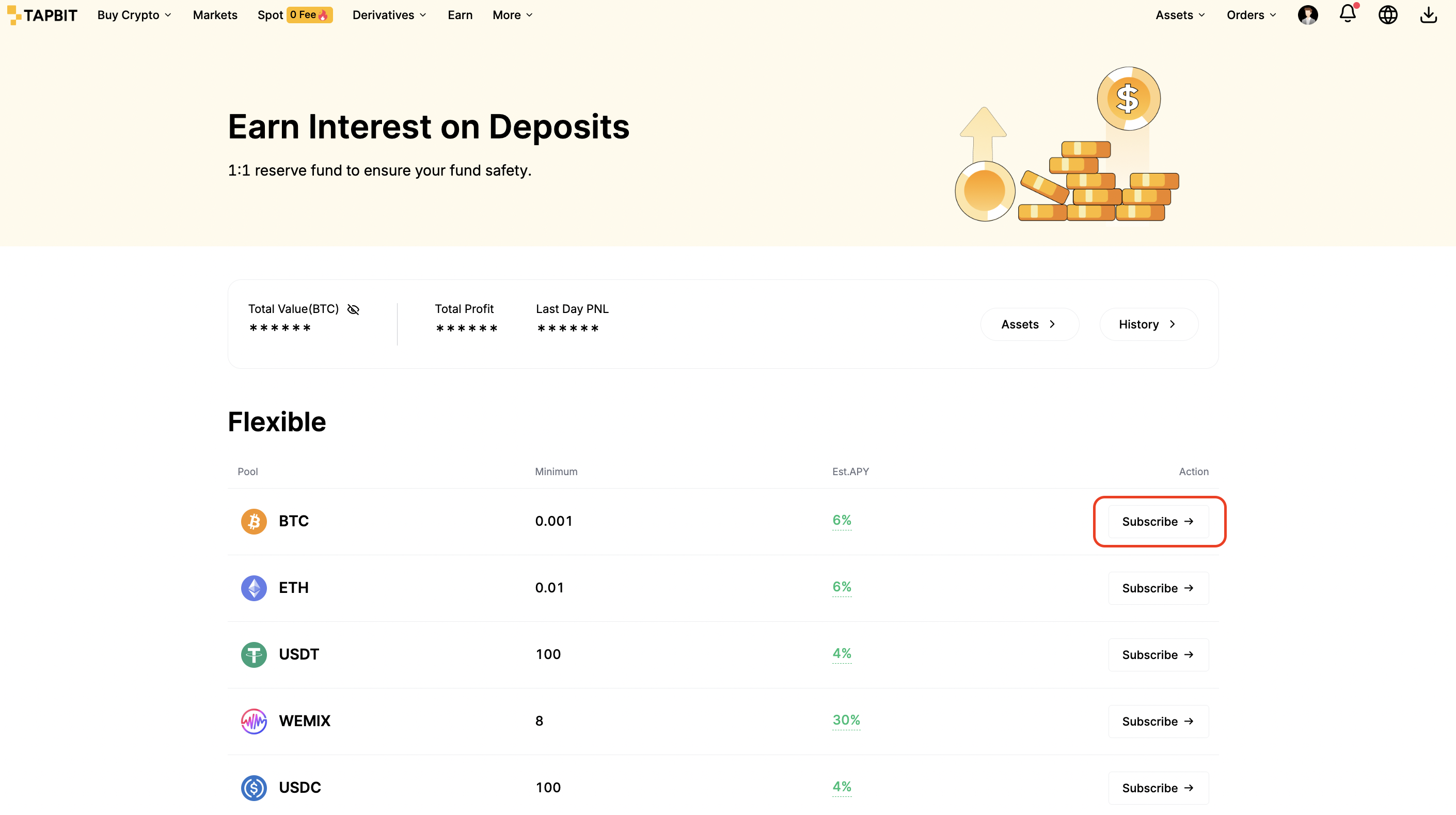
Task: Expand the Buy Crypto dropdown
Action: coord(135,15)
